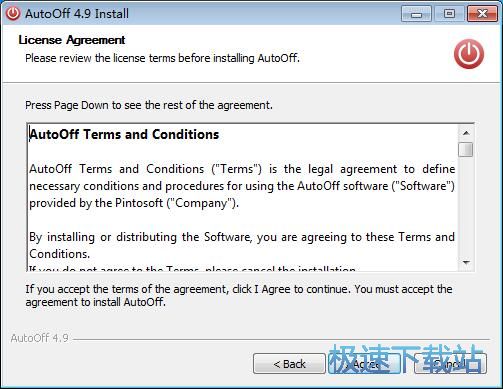Image resolution: width=503 pixels, height=389 pixels.
Task: Click the 'Press Page Down' instruction text
Action: [x=149, y=105]
